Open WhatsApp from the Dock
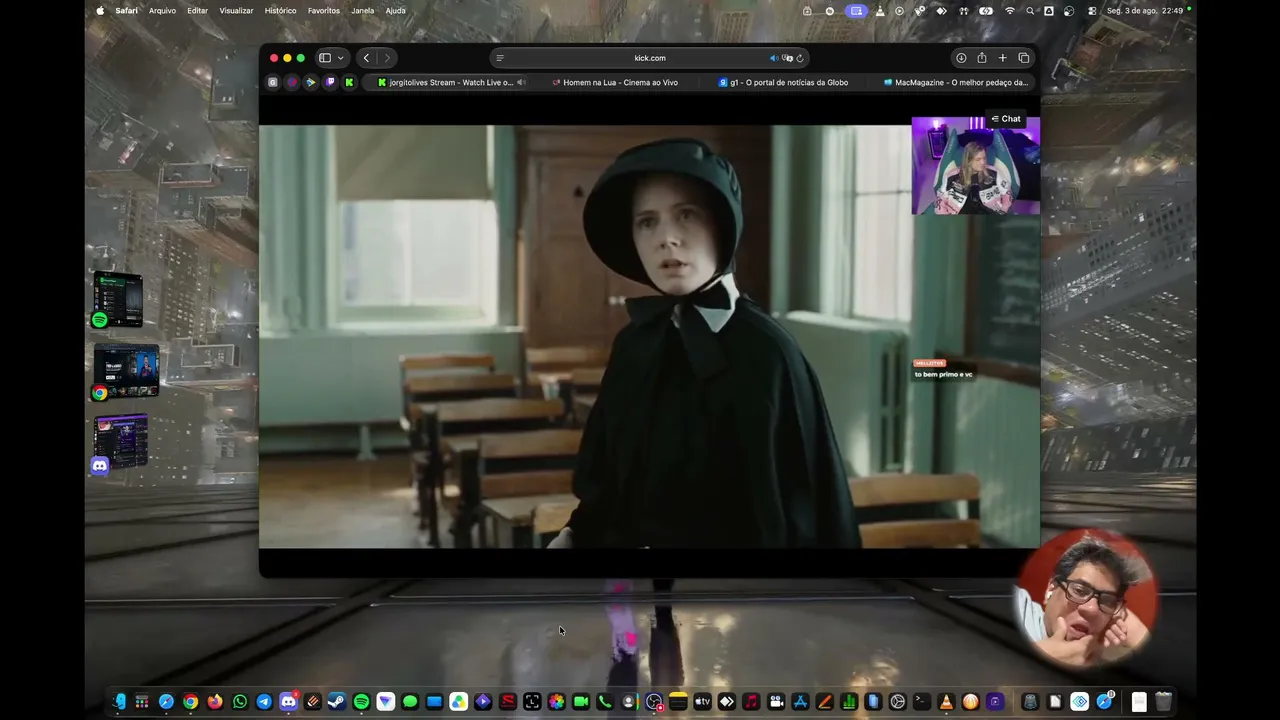1280x720 pixels. (239, 702)
